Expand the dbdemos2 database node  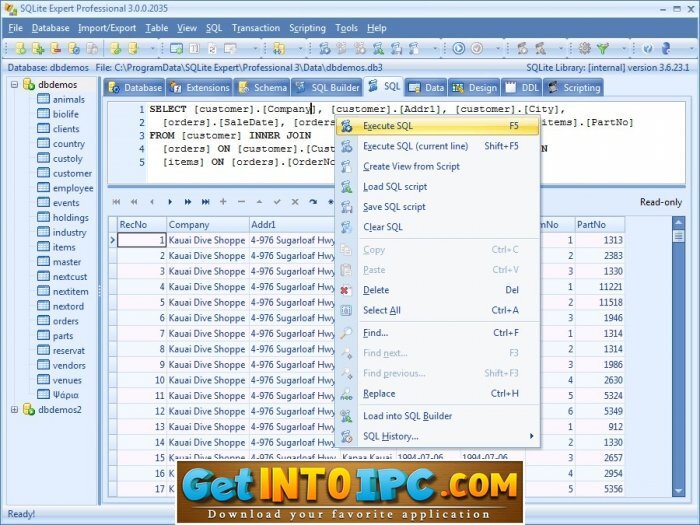coord(14,409)
